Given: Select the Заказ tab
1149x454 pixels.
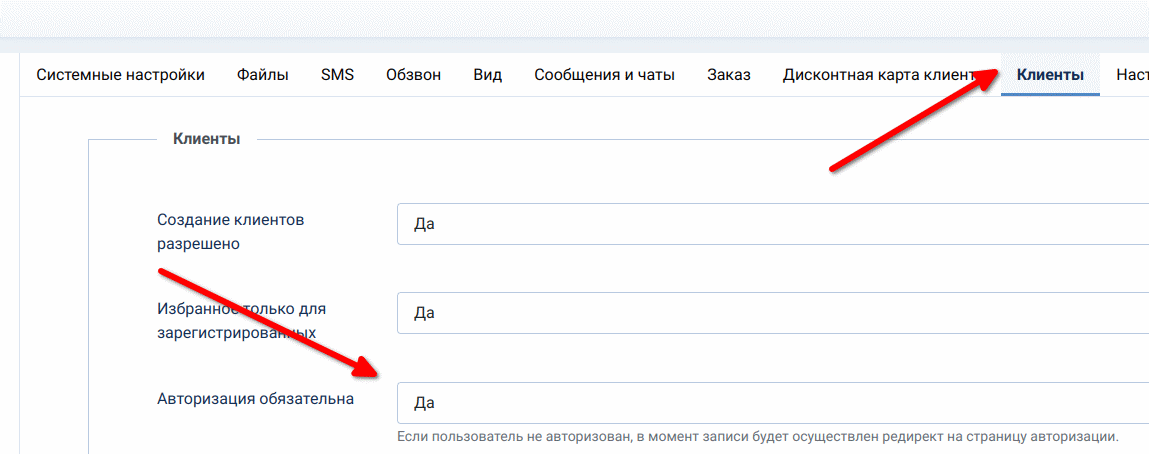Looking at the screenshot, I should [x=728, y=75].
